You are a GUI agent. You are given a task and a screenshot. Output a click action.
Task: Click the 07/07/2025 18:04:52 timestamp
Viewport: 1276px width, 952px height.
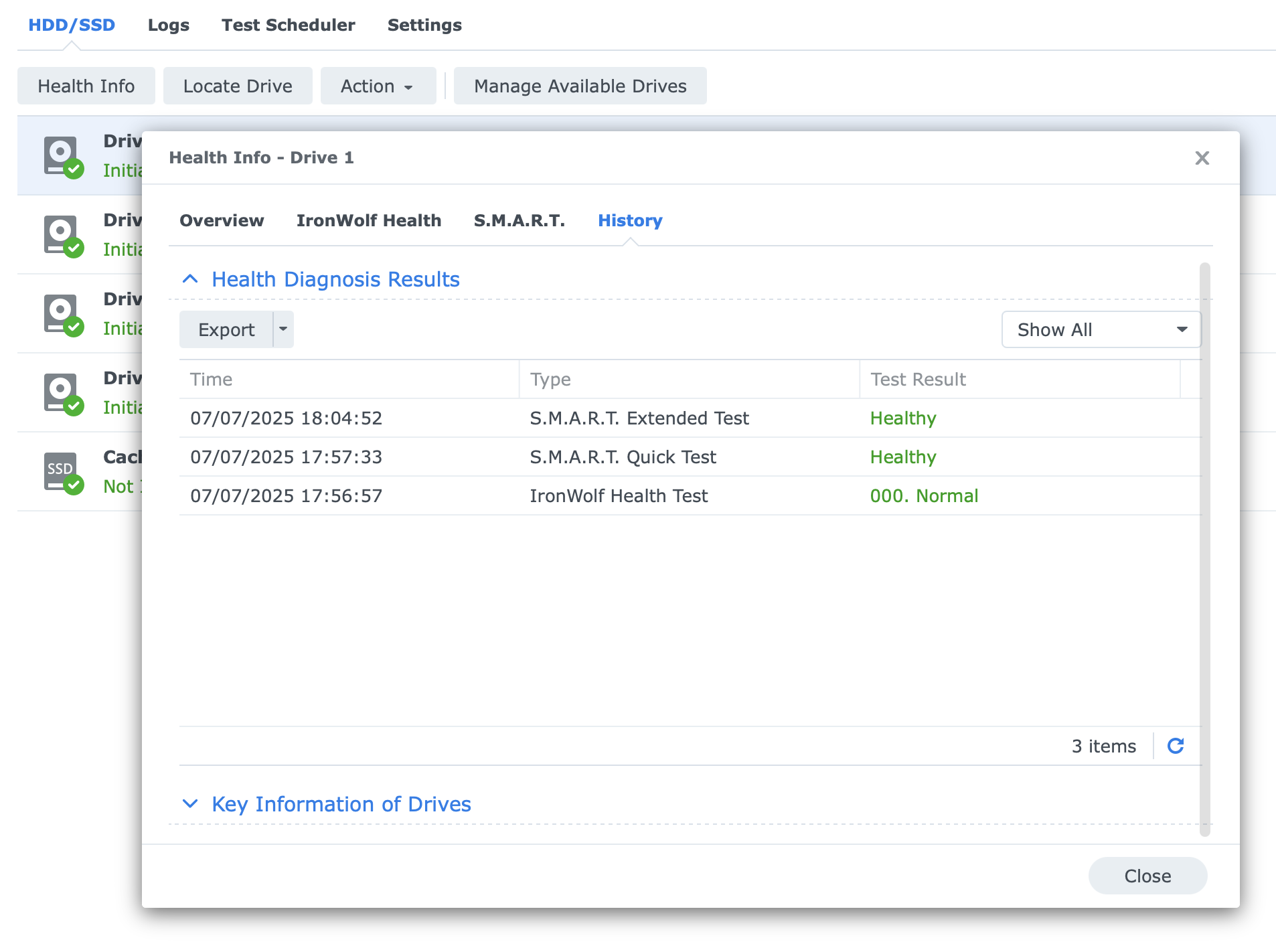286,418
